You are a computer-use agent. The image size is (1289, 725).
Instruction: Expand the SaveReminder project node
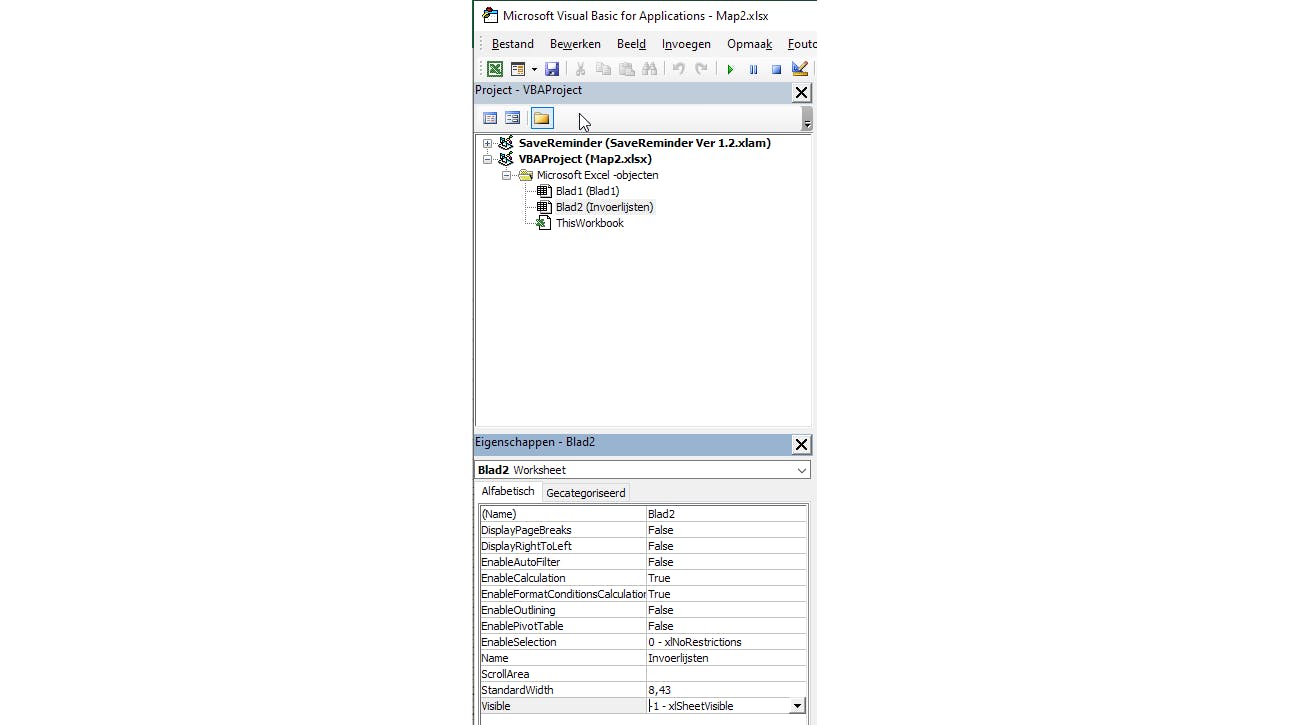[488, 143]
